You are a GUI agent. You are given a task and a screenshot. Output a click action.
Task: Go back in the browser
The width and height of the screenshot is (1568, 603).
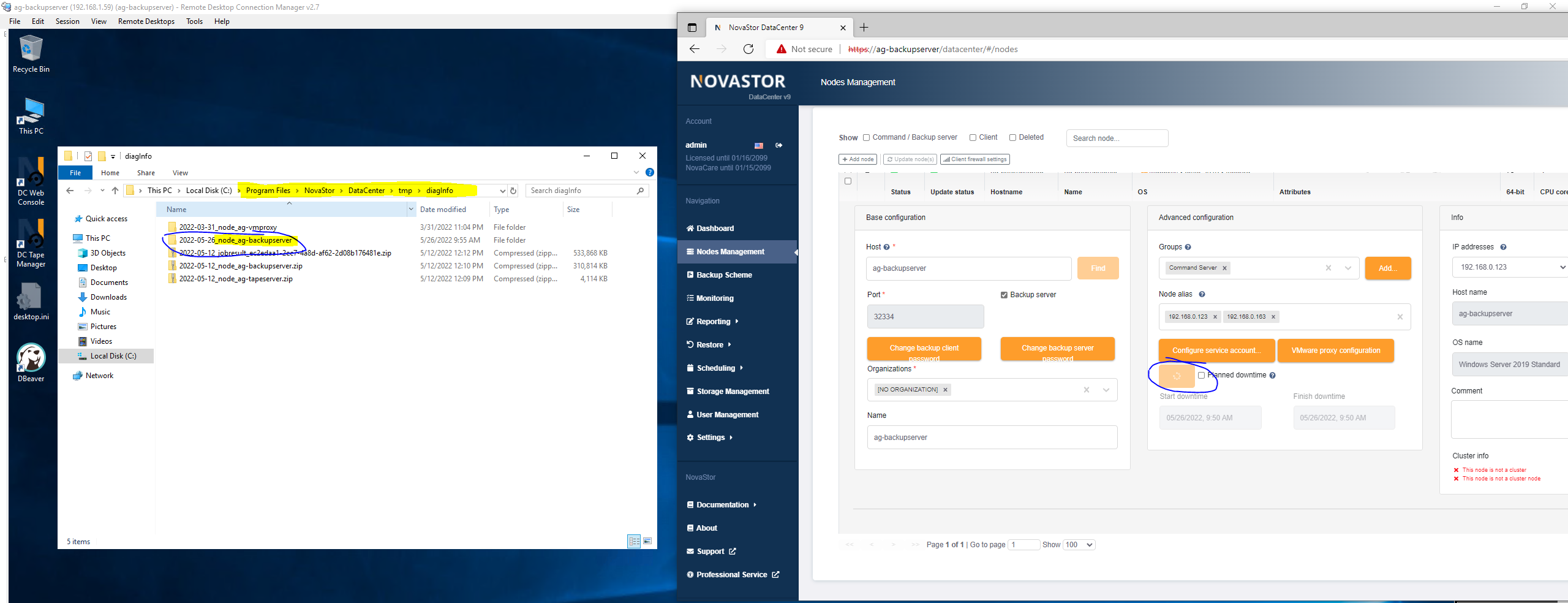(x=695, y=49)
